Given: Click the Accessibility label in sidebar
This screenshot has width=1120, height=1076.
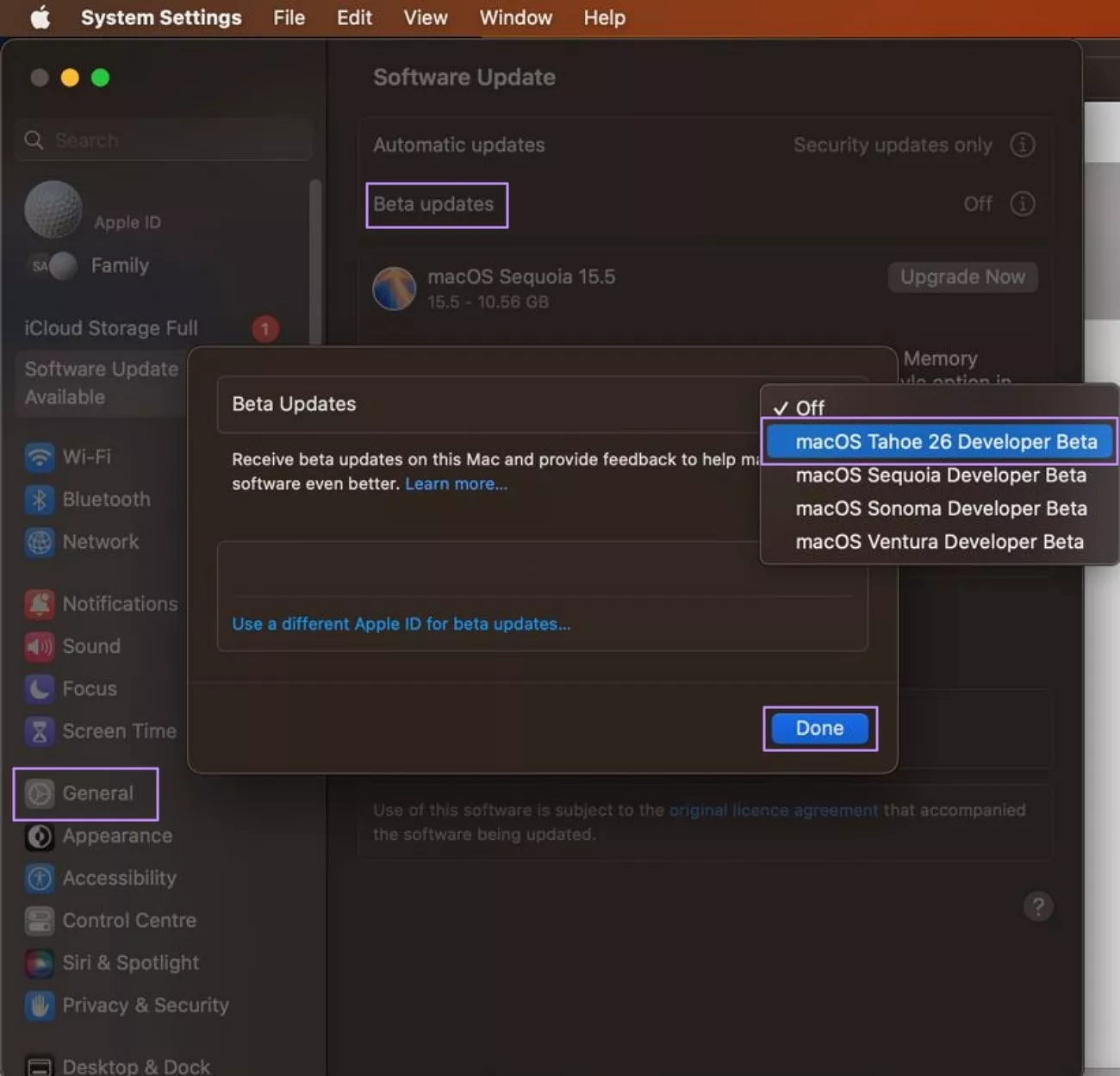Looking at the screenshot, I should 119,878.
